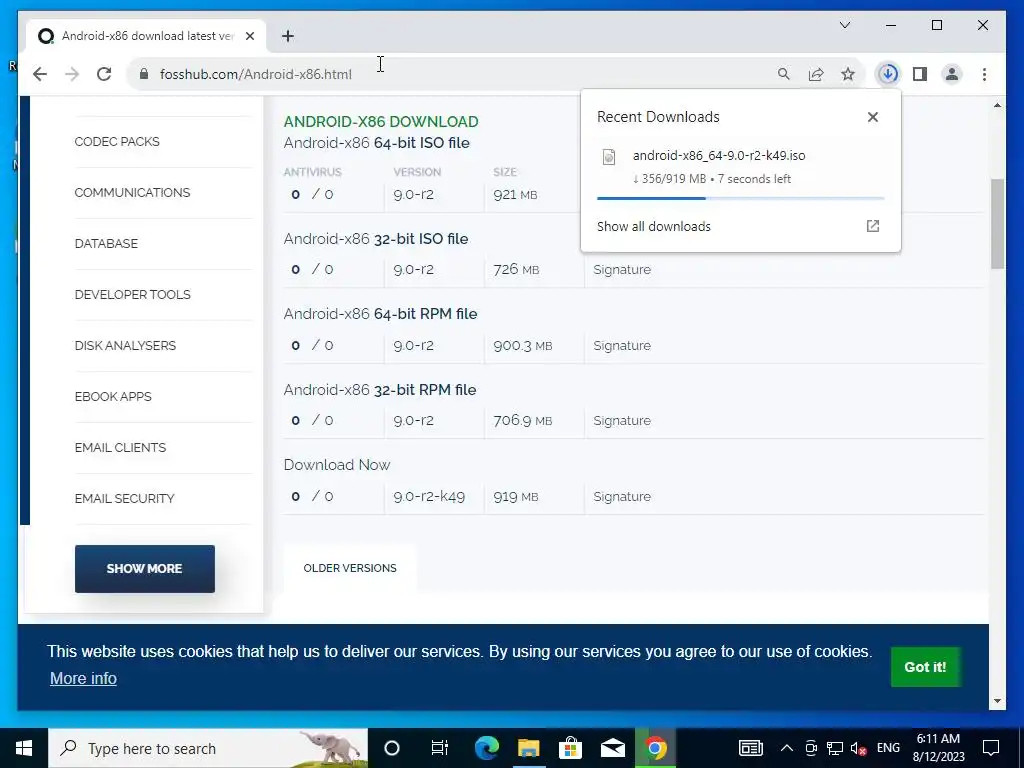
Task: Open Chrome profile avatar menu
Action: 952,74
